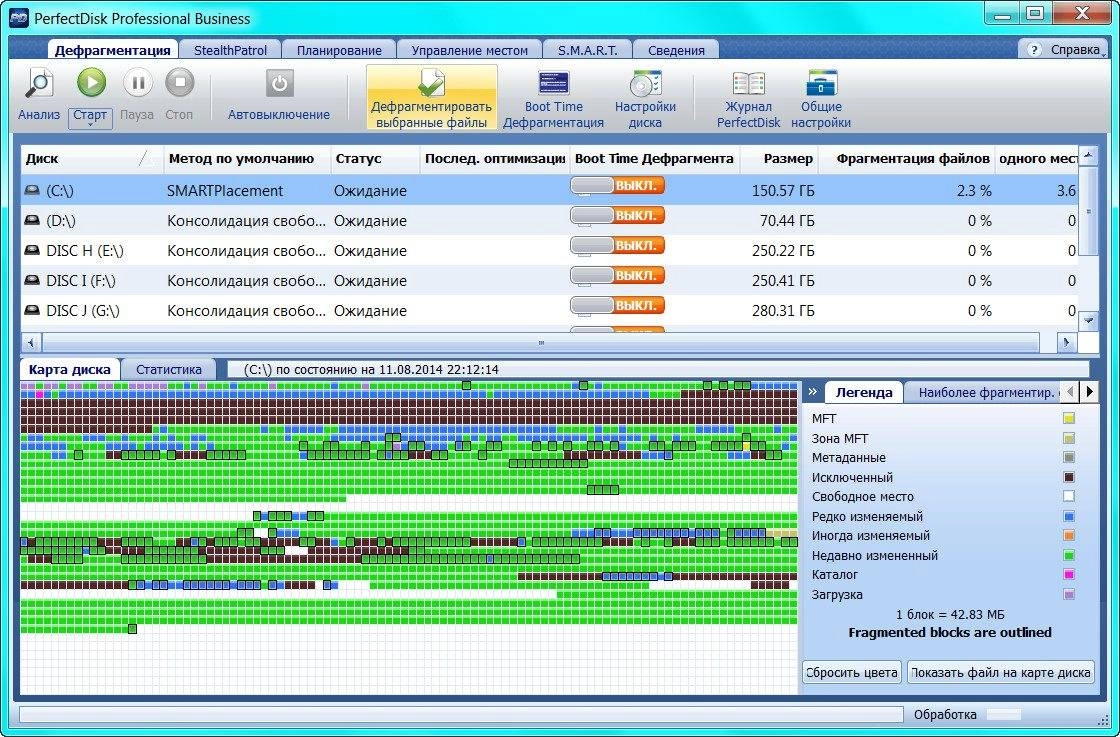This screenshot has width=1120, height=737.
Task: Toggle Автовыключение power icon
Action: 279,83
